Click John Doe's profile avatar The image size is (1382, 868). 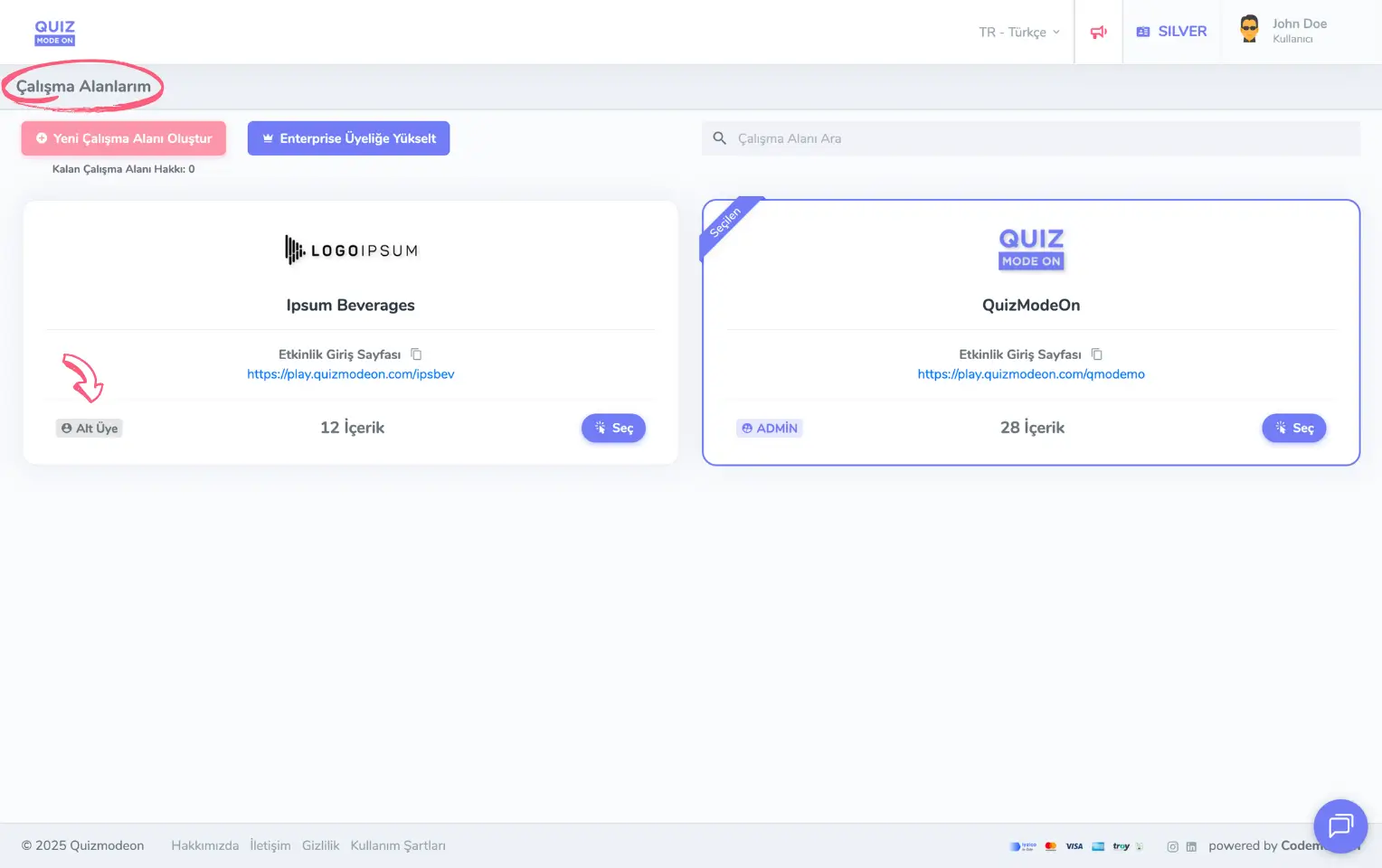tap(1249, 30)
